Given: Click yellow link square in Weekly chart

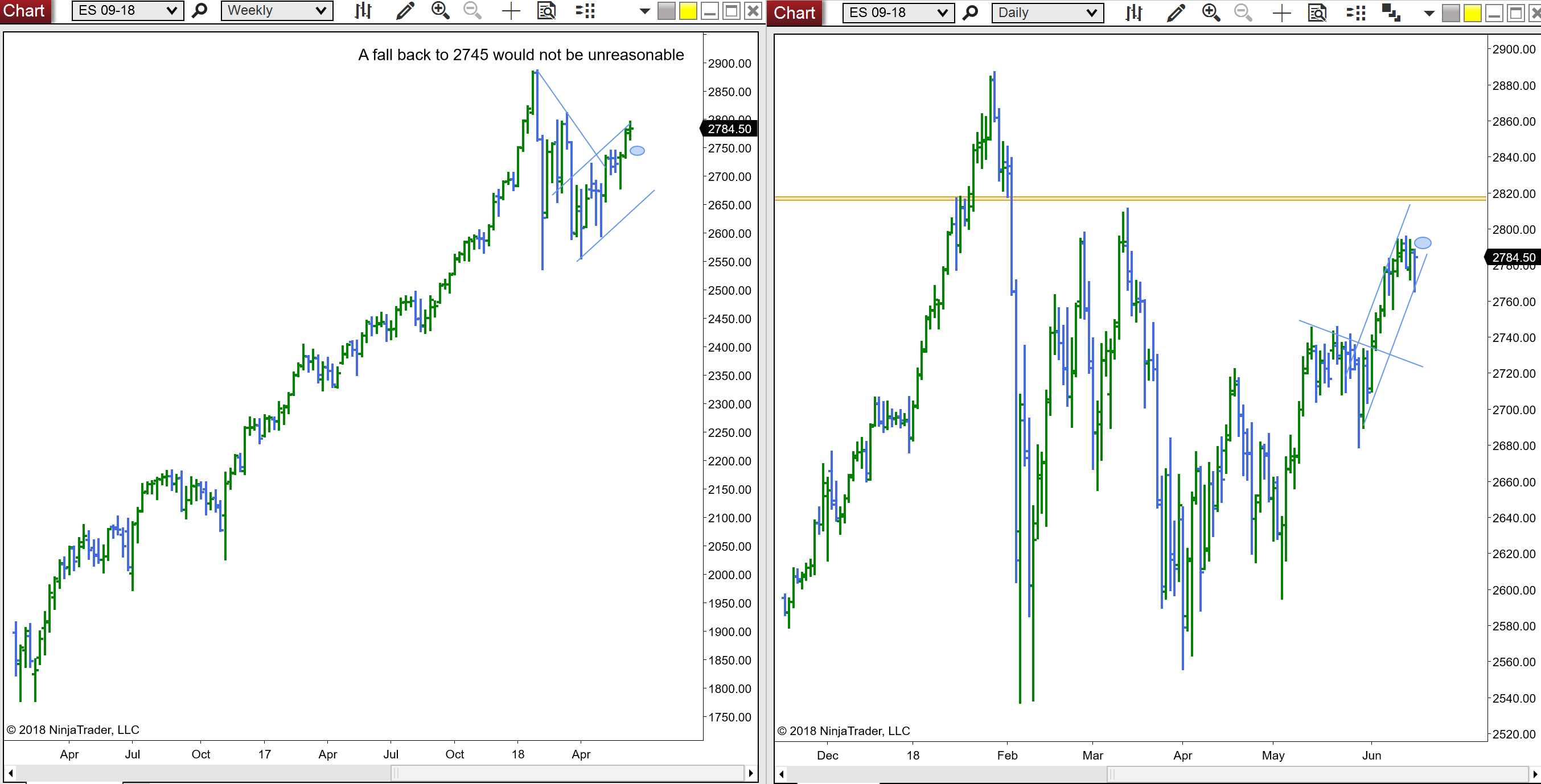Looking at the screenshot, I should [x=688, y=11].
